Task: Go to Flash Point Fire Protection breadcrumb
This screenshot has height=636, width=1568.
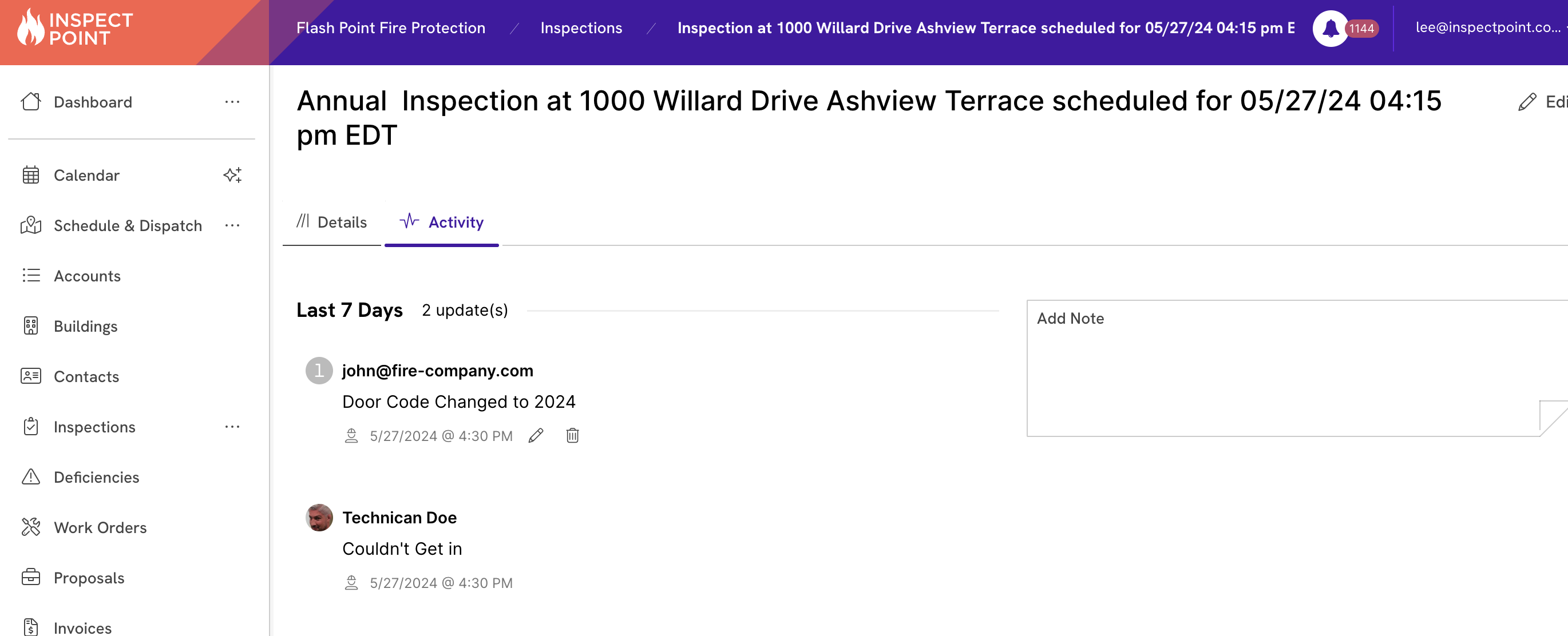Action: click(x=390, y=28)
